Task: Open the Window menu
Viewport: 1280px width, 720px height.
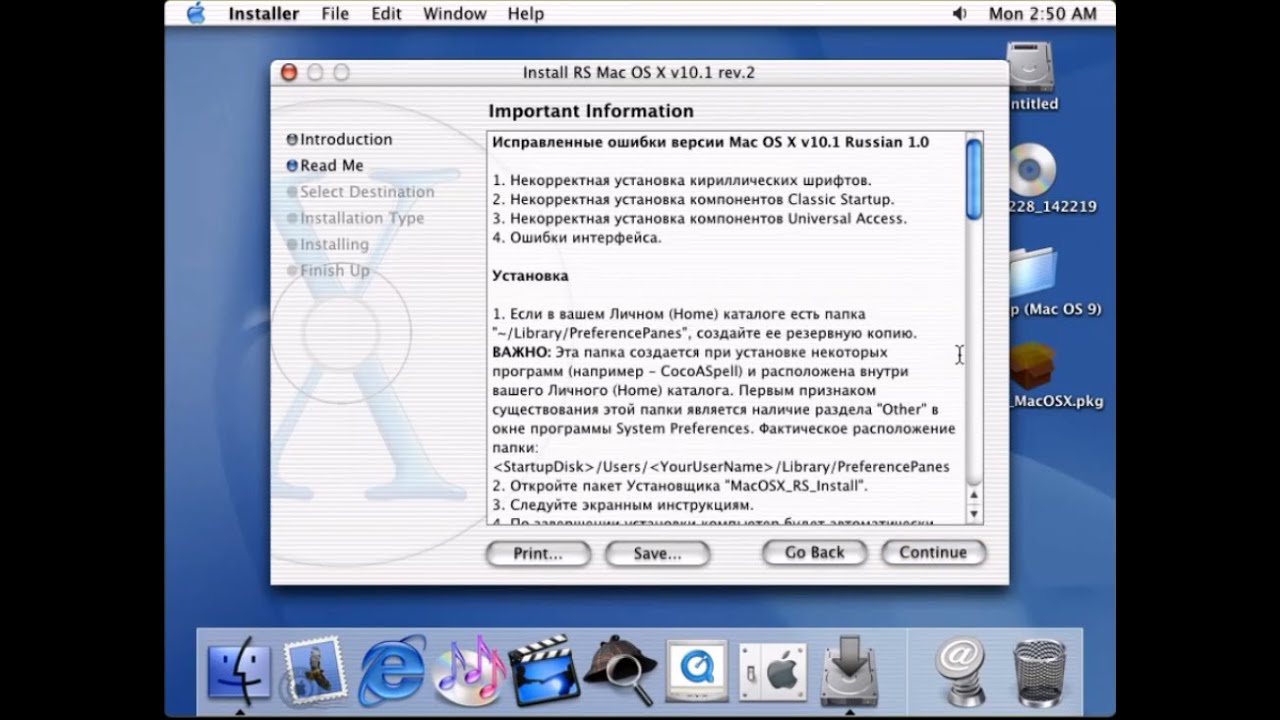Action: (x=454, y=13)
